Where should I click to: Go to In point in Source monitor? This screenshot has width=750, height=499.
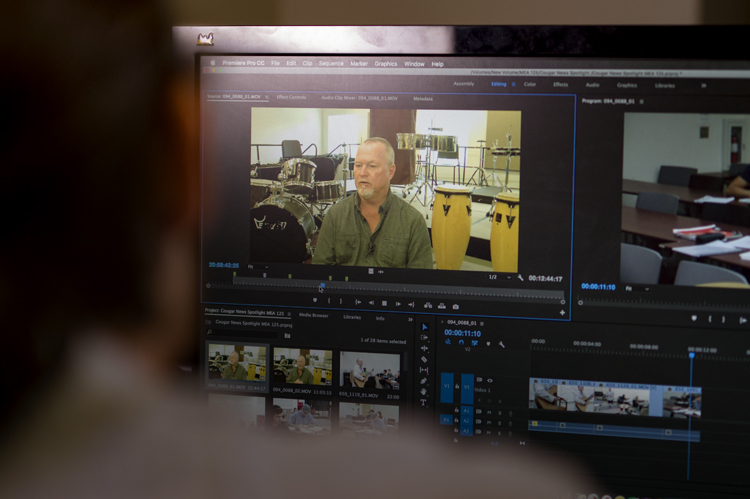357,302
